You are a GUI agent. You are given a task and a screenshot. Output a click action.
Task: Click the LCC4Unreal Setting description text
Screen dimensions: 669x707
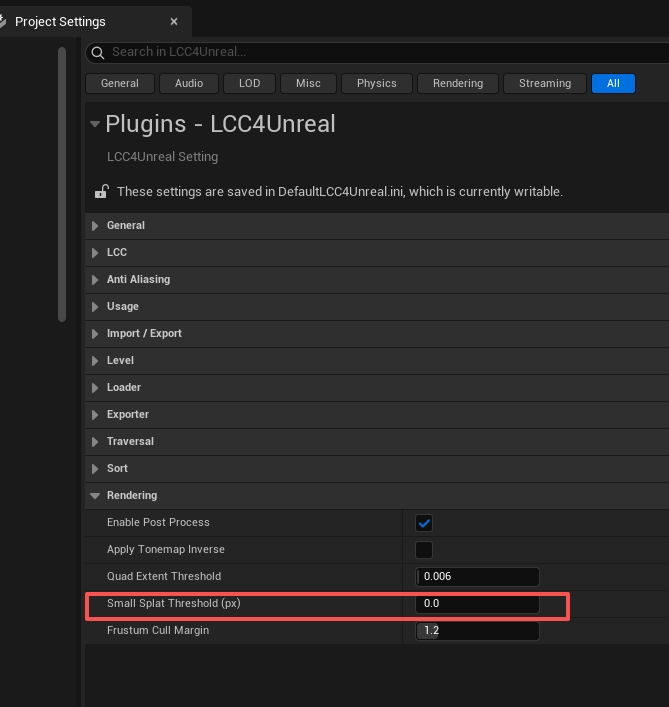point(162,157)
